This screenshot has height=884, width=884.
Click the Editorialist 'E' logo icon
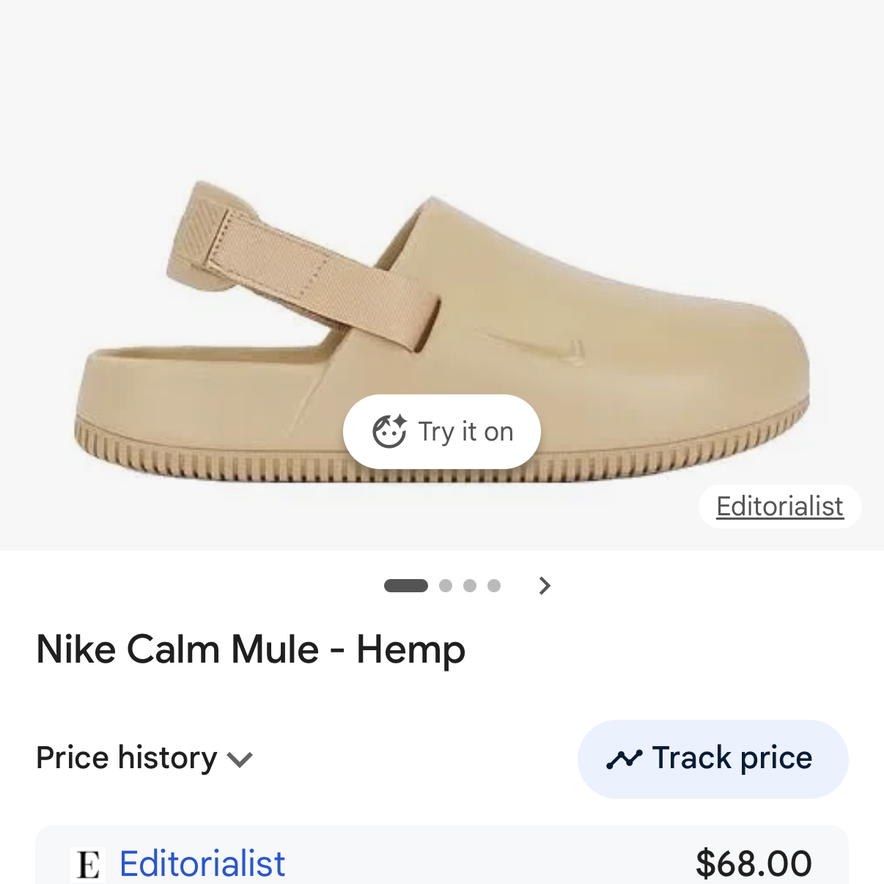pos(89,864)
